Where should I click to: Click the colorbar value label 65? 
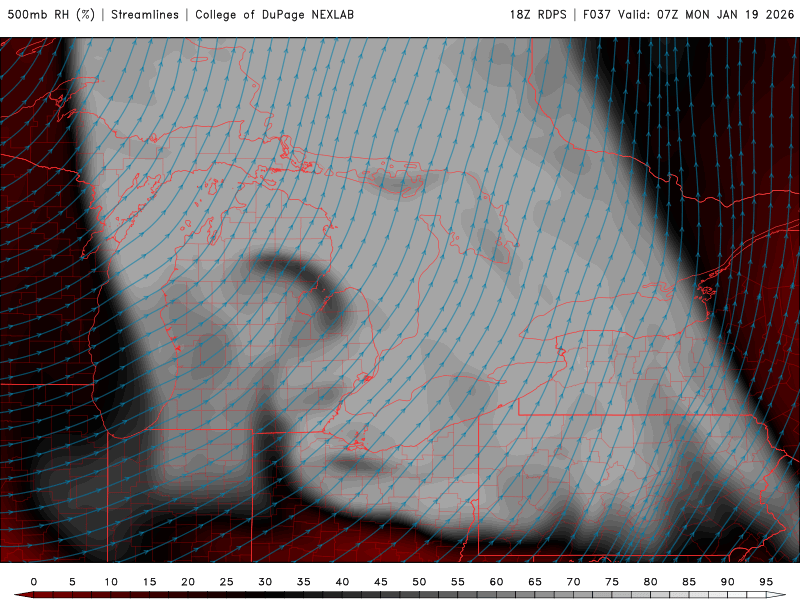(x=535, y=582)
